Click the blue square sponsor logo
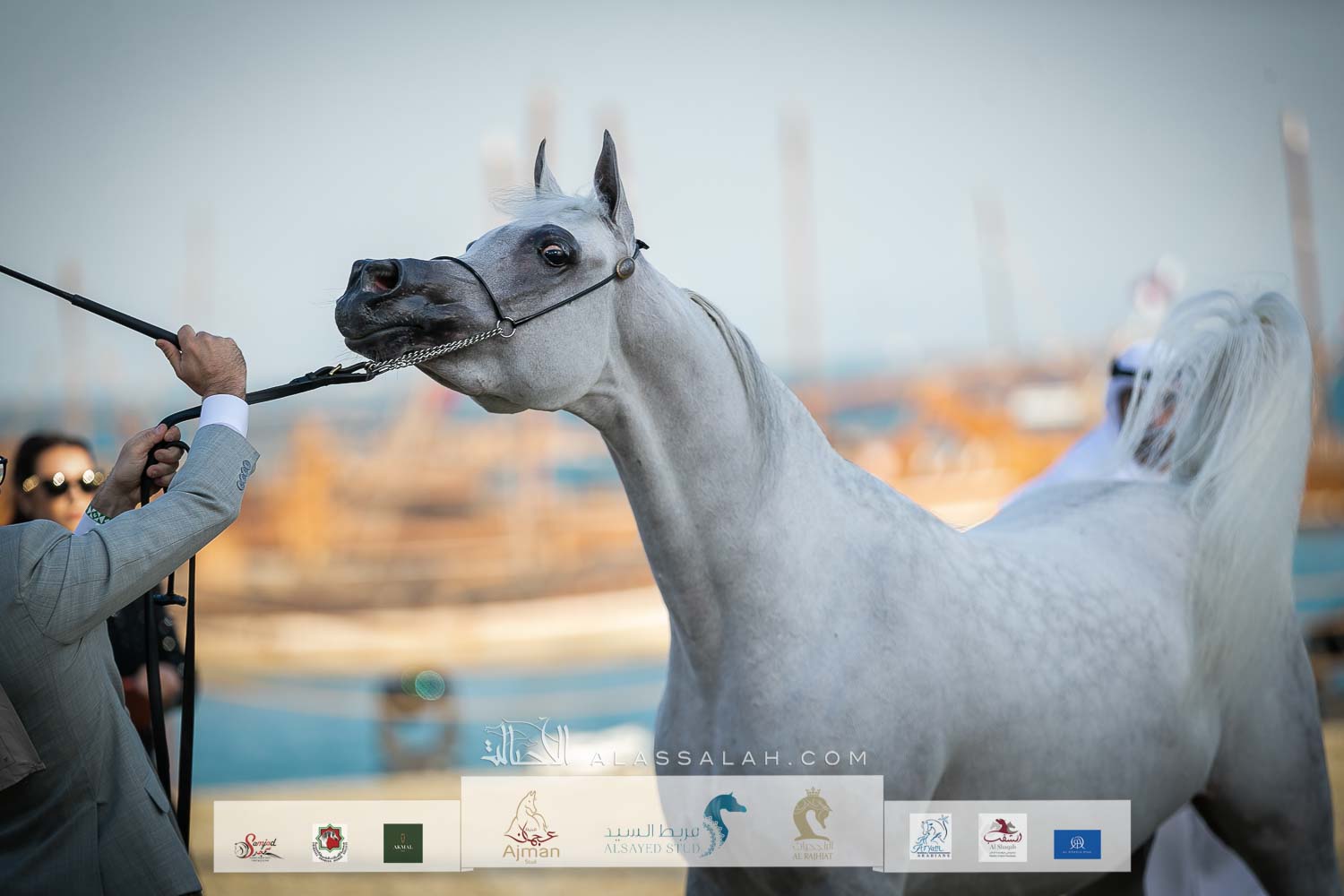Image resolution: width=1344 pixels, height=896 pixels. (1077, 843)
